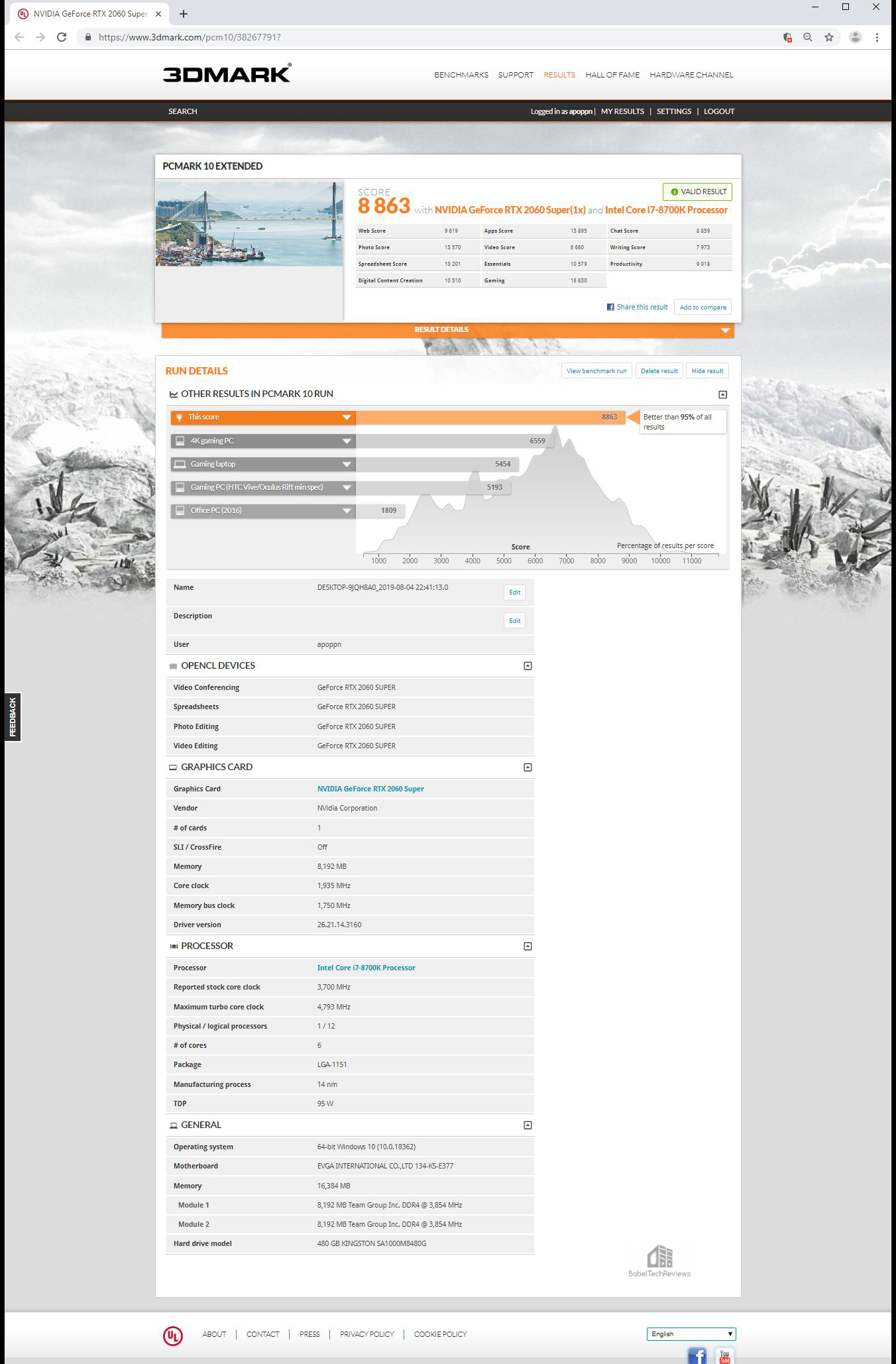Click the UL logo in footer
This screenshot has width=896, height=1364.
(x=173, y=1336)
